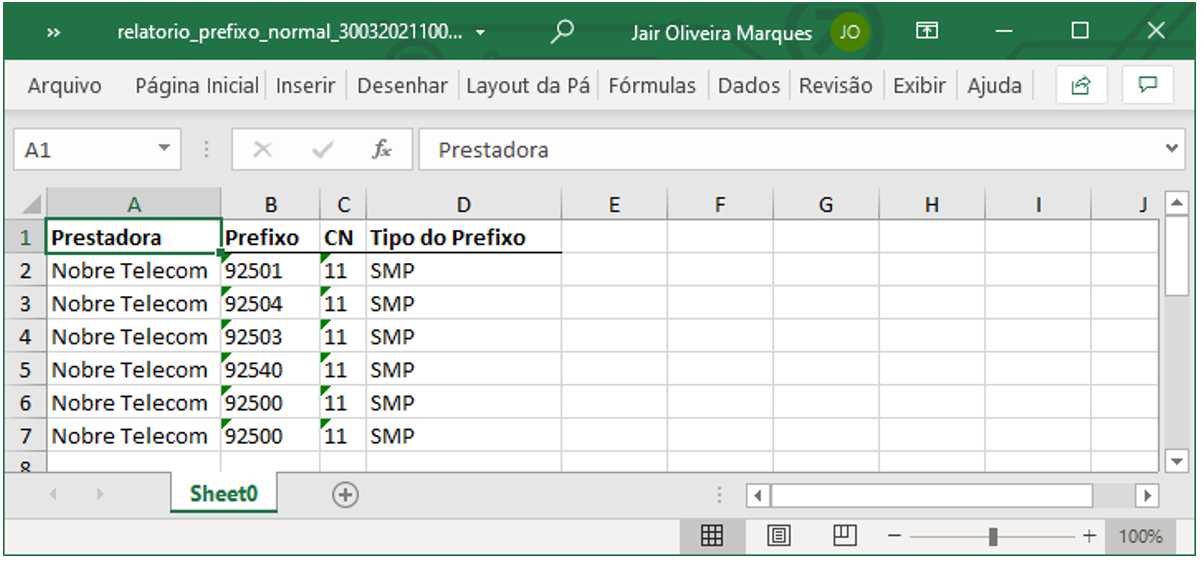1201x562 pixels.
Task: Click the Tipo do Prefixo header cell
Action: pyautogui.click(x=464, y=238)
